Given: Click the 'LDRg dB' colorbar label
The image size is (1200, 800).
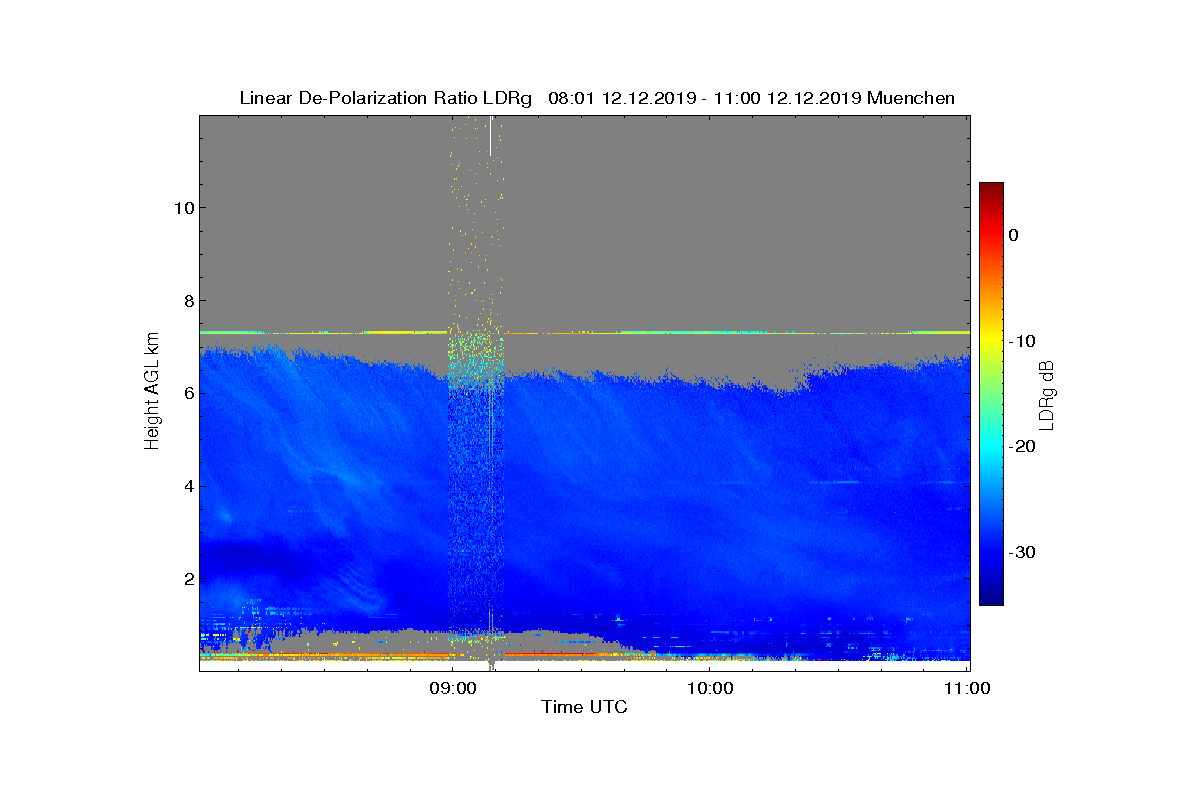Looking at the screenshot, I should pyautogui.click(x=1047, y=394).
